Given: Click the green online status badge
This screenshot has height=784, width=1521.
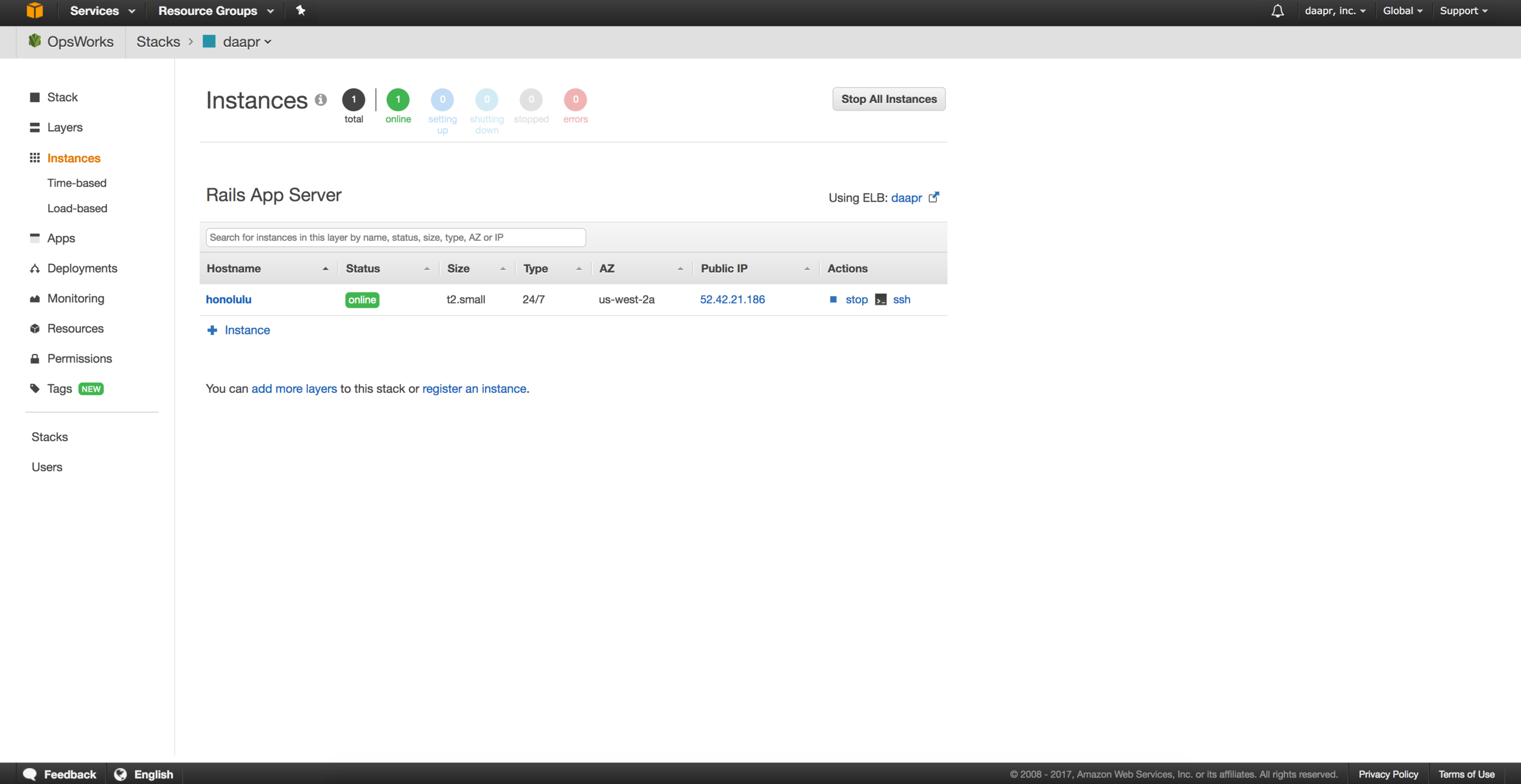Looking at the screenshot, I should tap(362, 300).
